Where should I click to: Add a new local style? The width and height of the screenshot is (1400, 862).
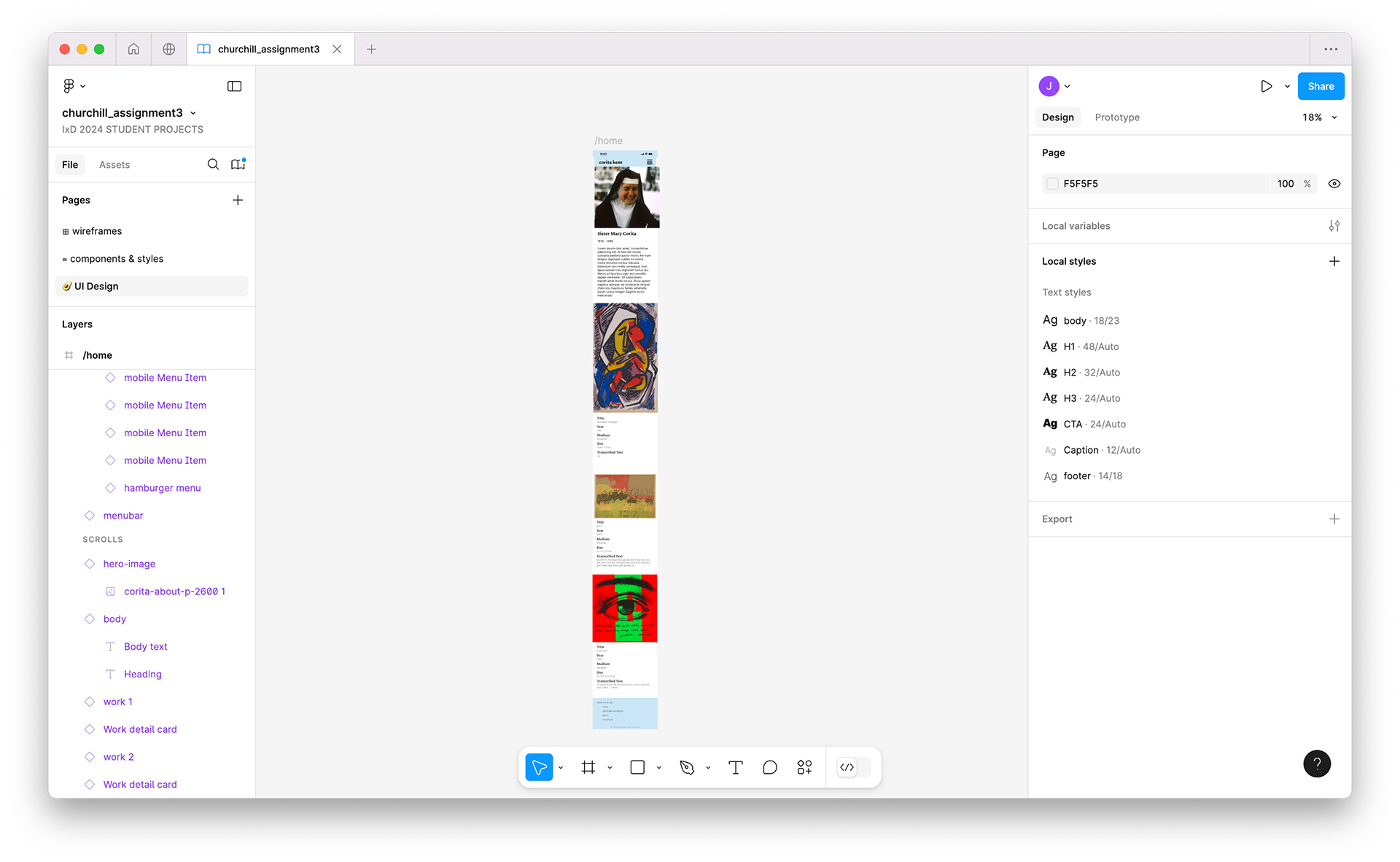(x=1334, y=261)
